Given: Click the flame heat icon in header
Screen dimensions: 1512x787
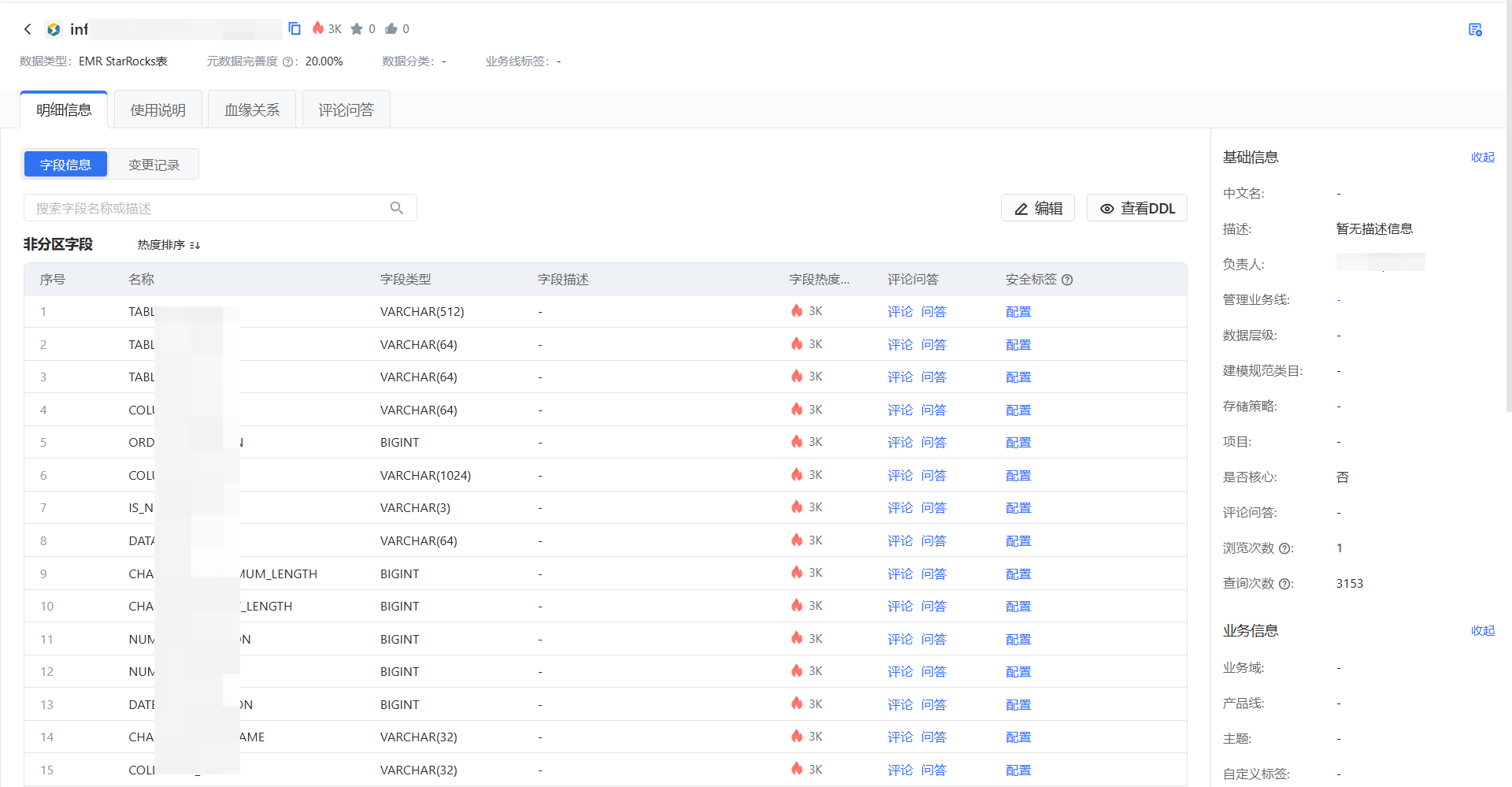Looking at the screenshot, I should 318,28.
